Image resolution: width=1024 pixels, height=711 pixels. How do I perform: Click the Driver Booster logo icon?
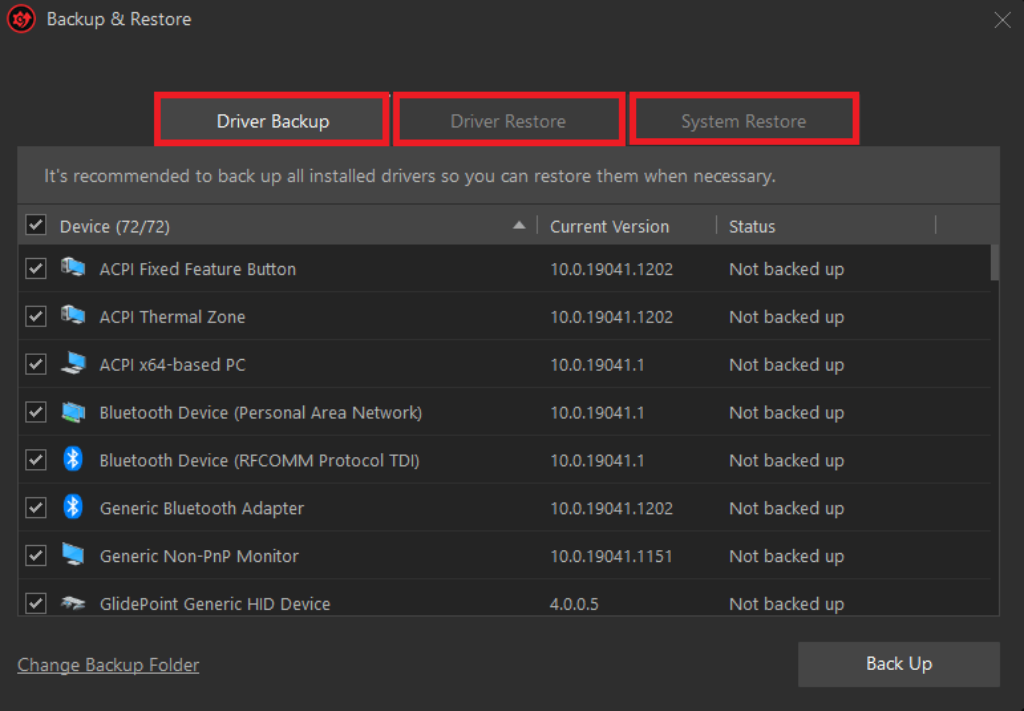coord(21,19)
